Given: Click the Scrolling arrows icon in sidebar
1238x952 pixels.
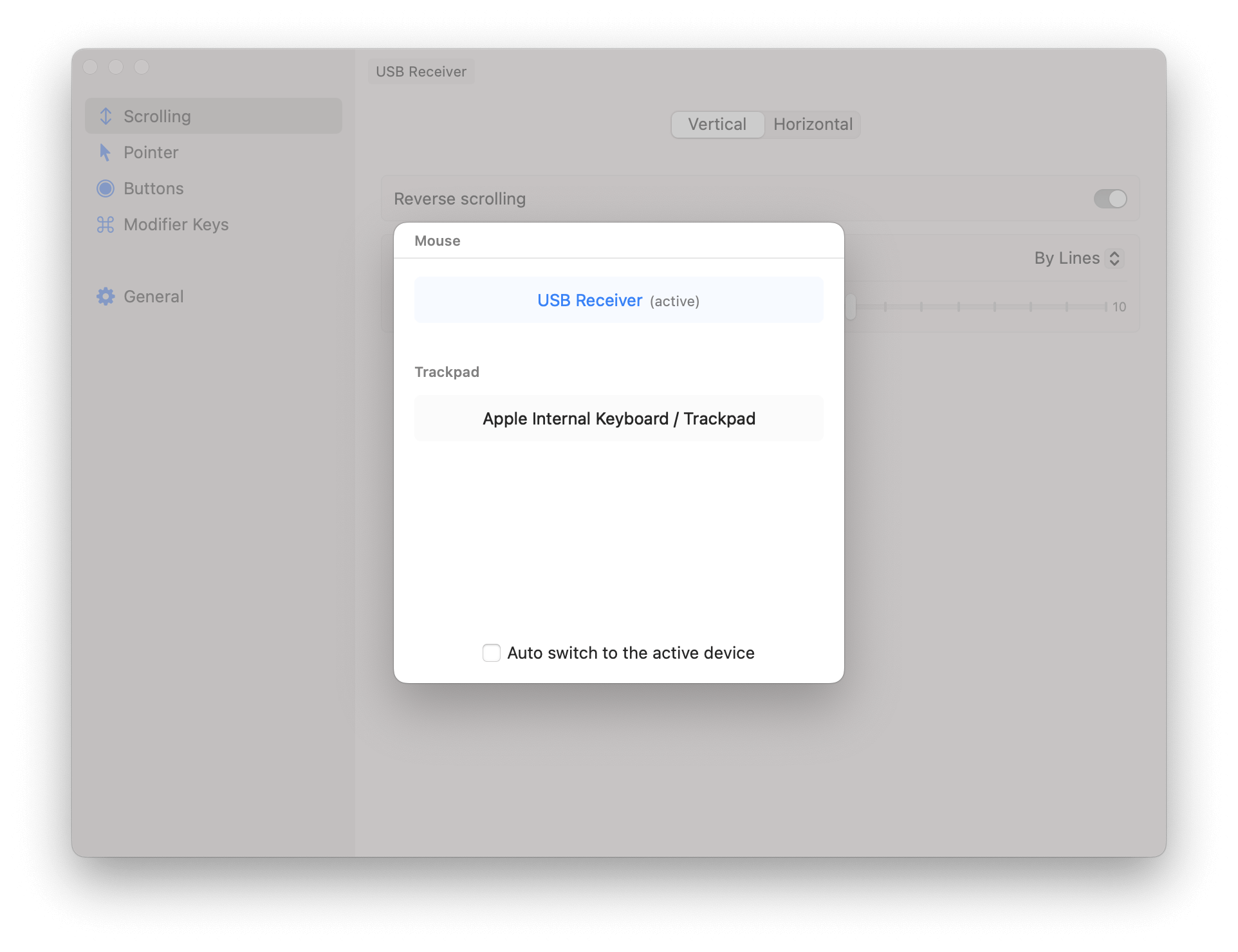Looking at the screenshot, I should point(106,116).
